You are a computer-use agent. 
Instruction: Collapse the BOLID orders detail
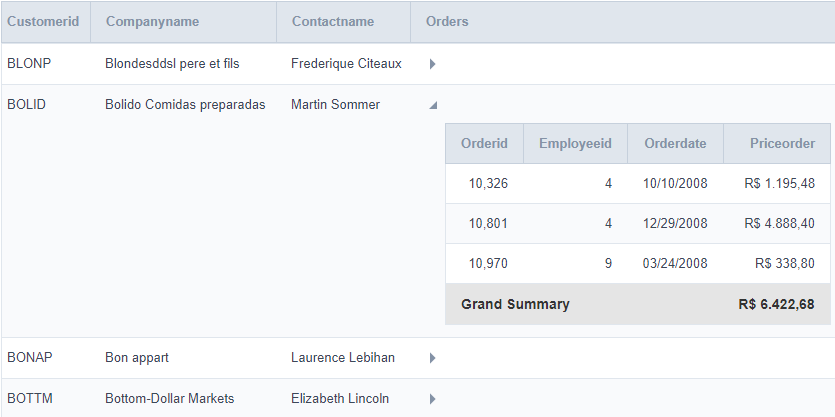pyautogui.click(x=433, y=104)
